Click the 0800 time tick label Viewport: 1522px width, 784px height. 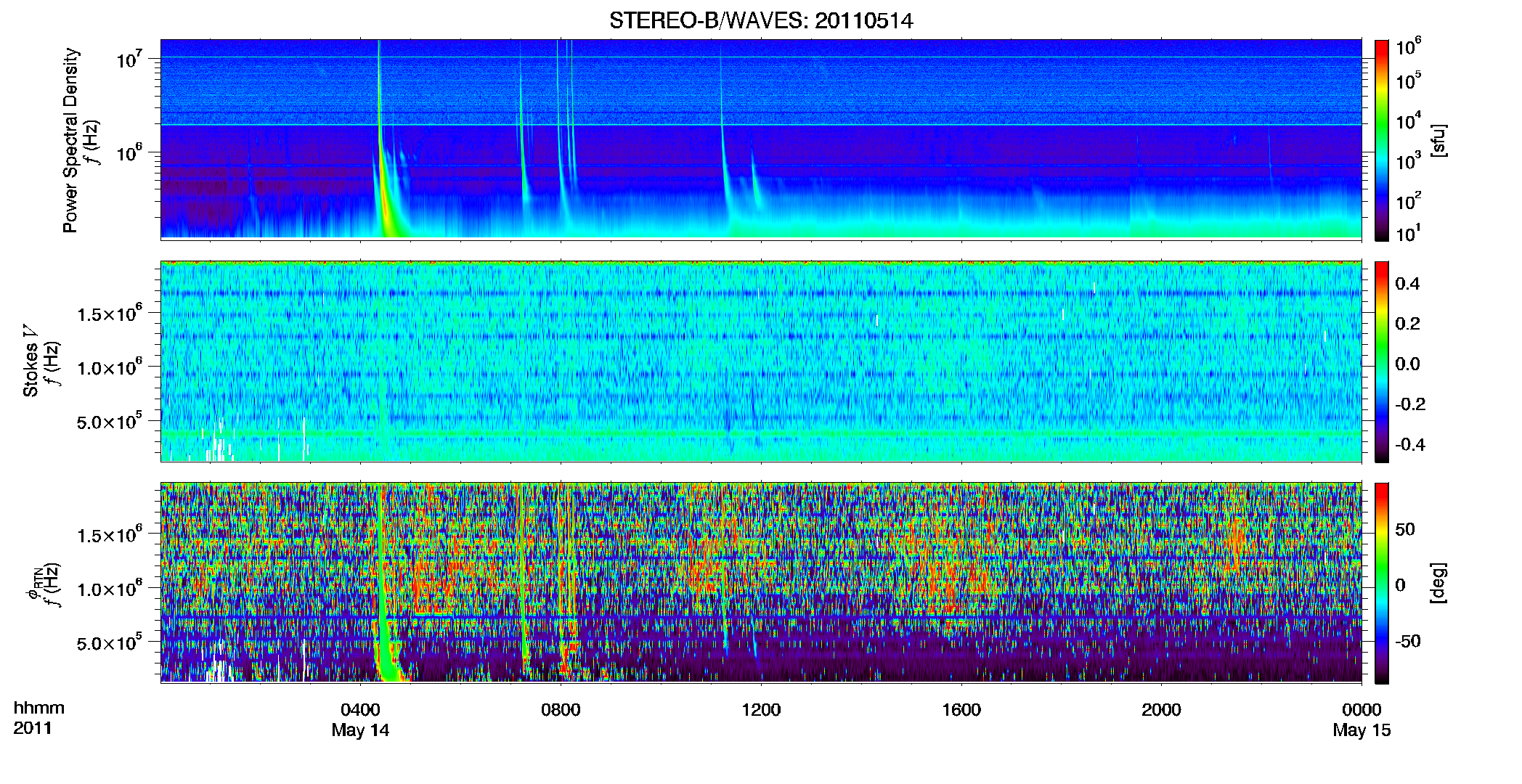(561, 710)
